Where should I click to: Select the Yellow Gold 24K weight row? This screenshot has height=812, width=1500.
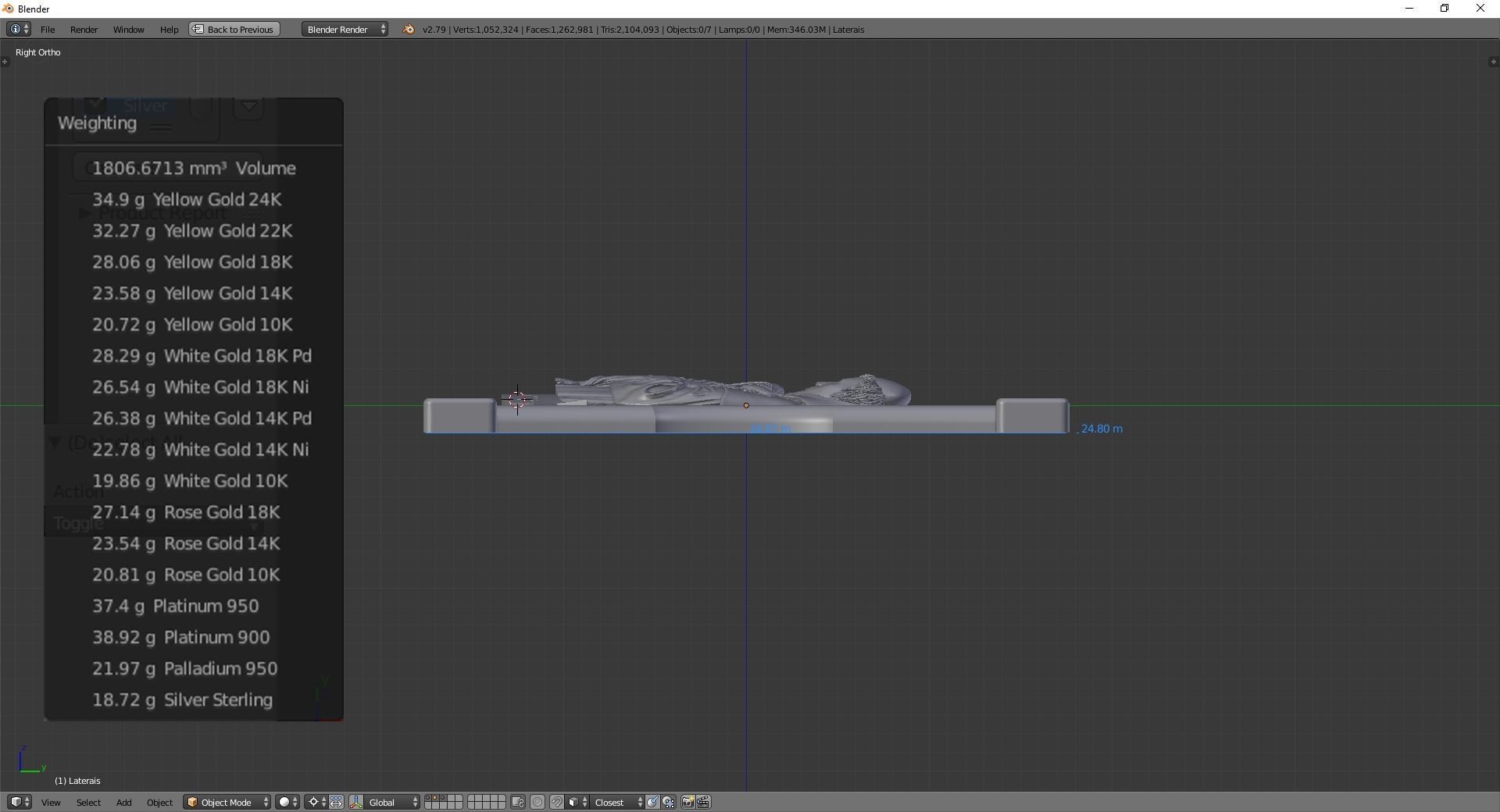(187, 199)
